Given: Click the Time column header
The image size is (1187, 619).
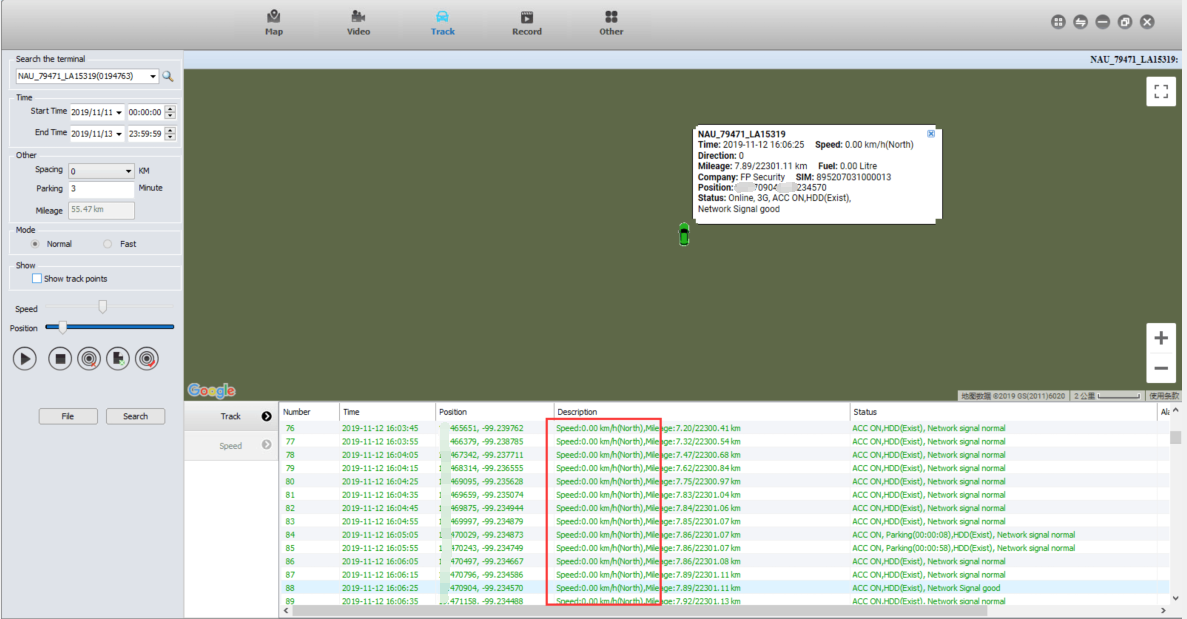Looking at the screenshot, I should tap(387, 412).
